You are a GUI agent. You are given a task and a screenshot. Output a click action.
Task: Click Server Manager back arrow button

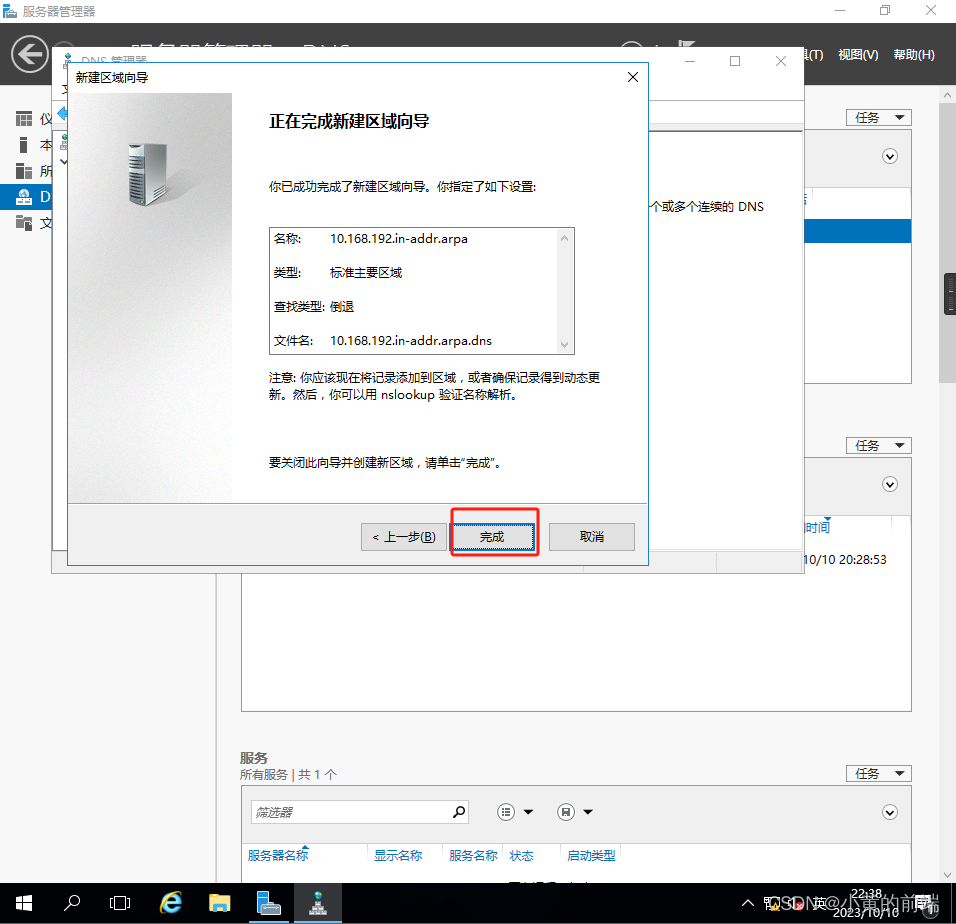coord(29,54)
